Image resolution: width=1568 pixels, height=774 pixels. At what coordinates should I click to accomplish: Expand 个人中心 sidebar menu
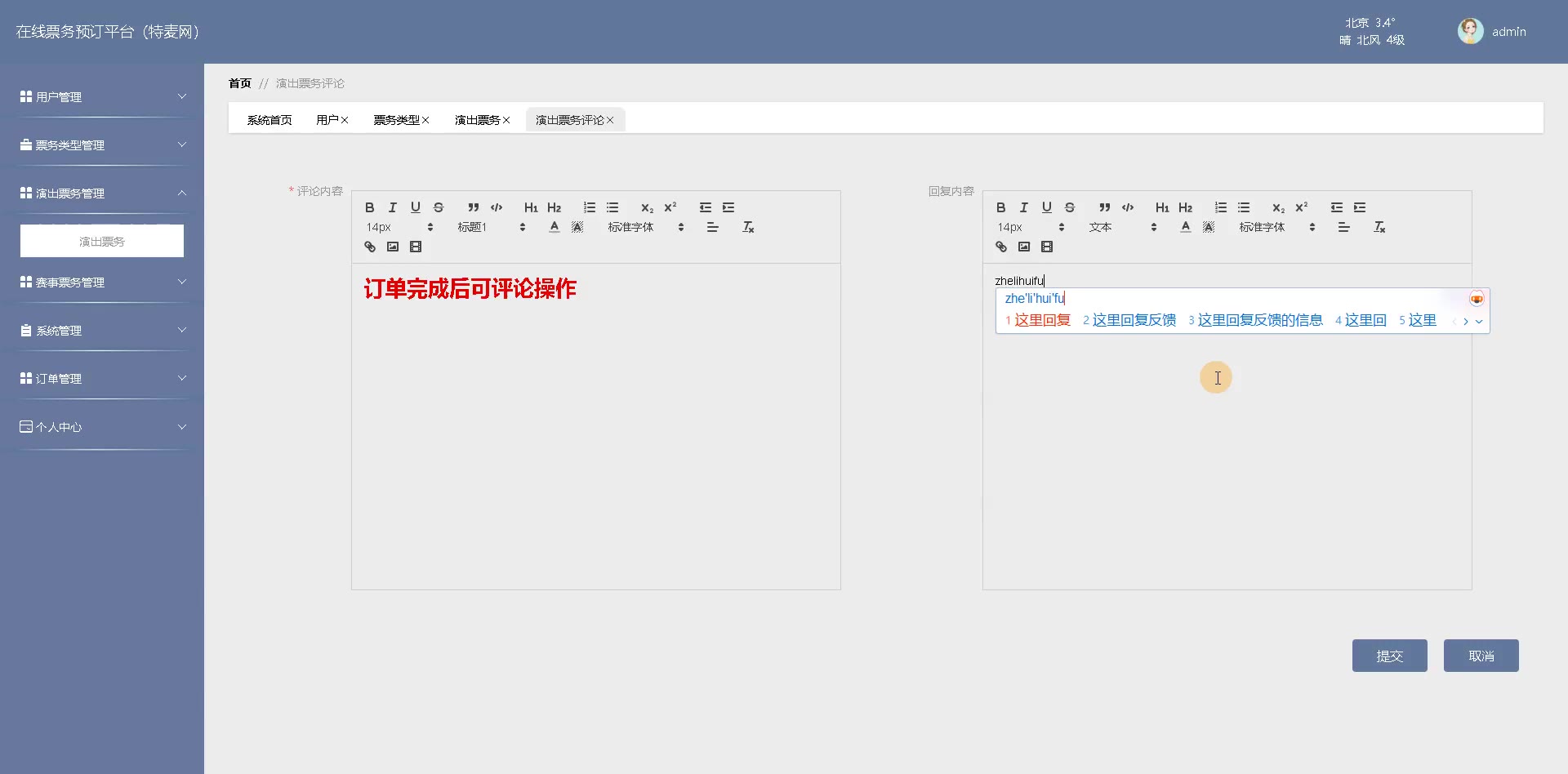click(102, 426)
